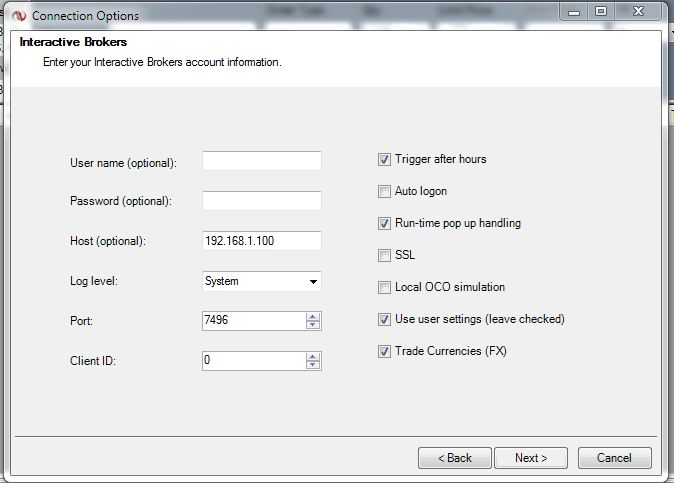Check Local OCO simulation option
The width and height of the screenshot is (674, 483).
coord(384,287)
